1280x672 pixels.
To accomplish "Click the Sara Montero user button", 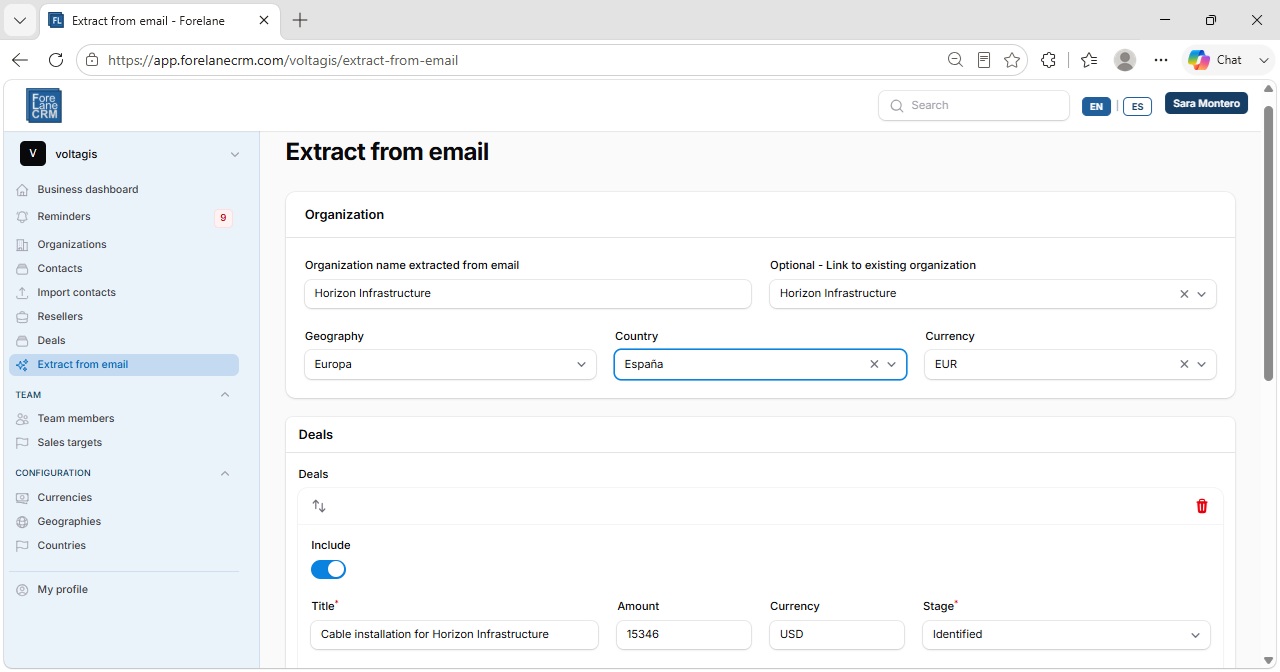I will coord(1206,104).
